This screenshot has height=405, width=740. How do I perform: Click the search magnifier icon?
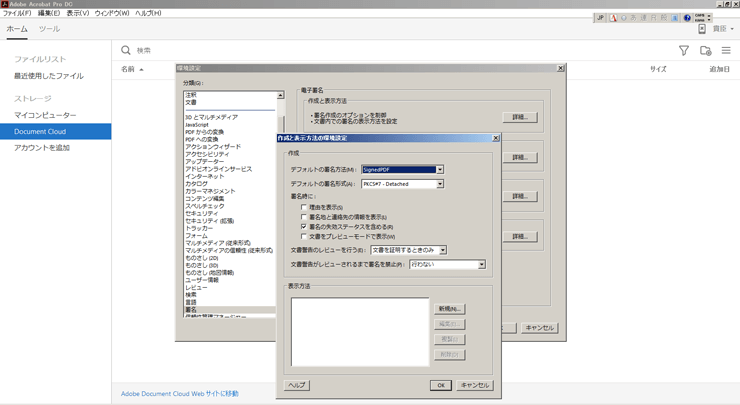click(126, 50)
